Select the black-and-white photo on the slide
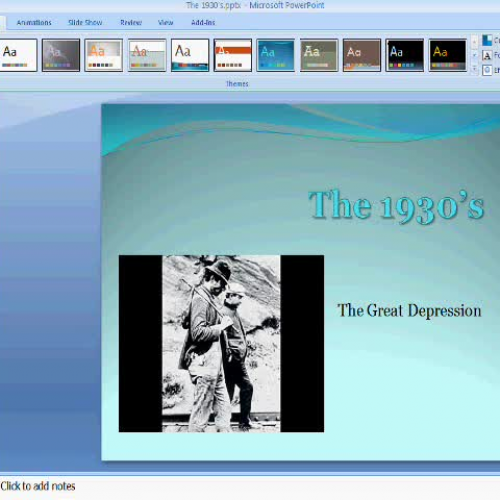This screenshot has height=500, width=500. (x=221, y=344)
